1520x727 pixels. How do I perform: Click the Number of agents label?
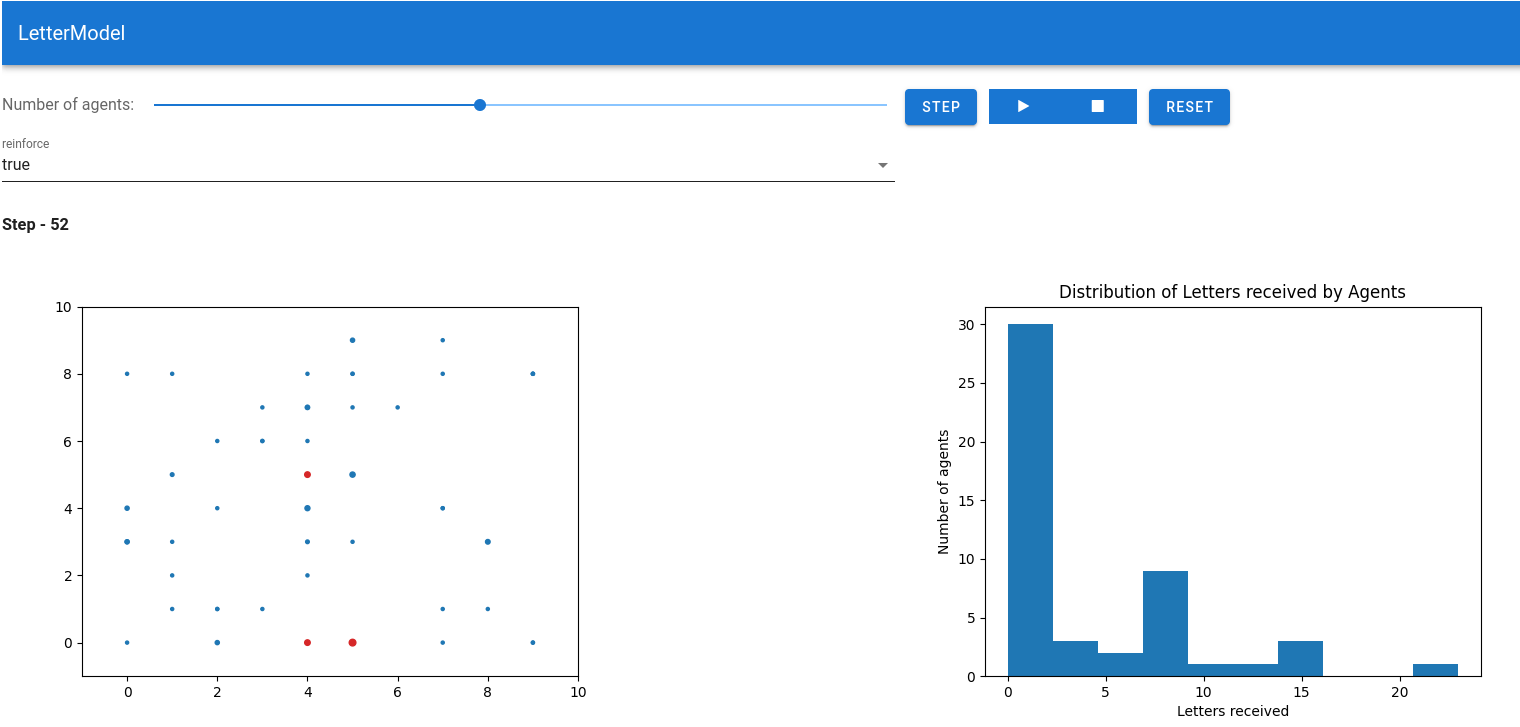coord(68,103)
